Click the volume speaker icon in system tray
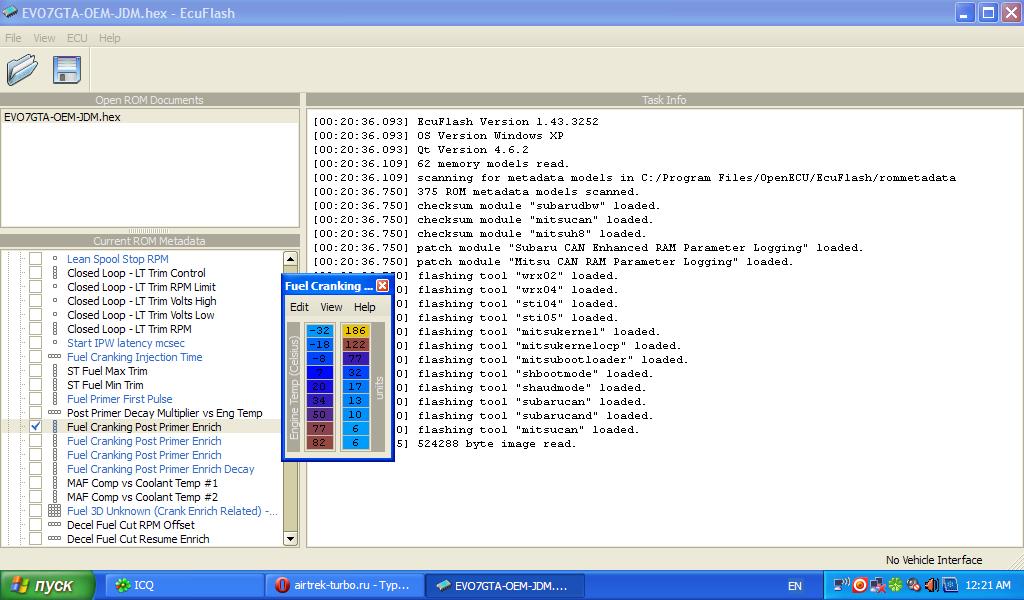 [x=930, y=585]
